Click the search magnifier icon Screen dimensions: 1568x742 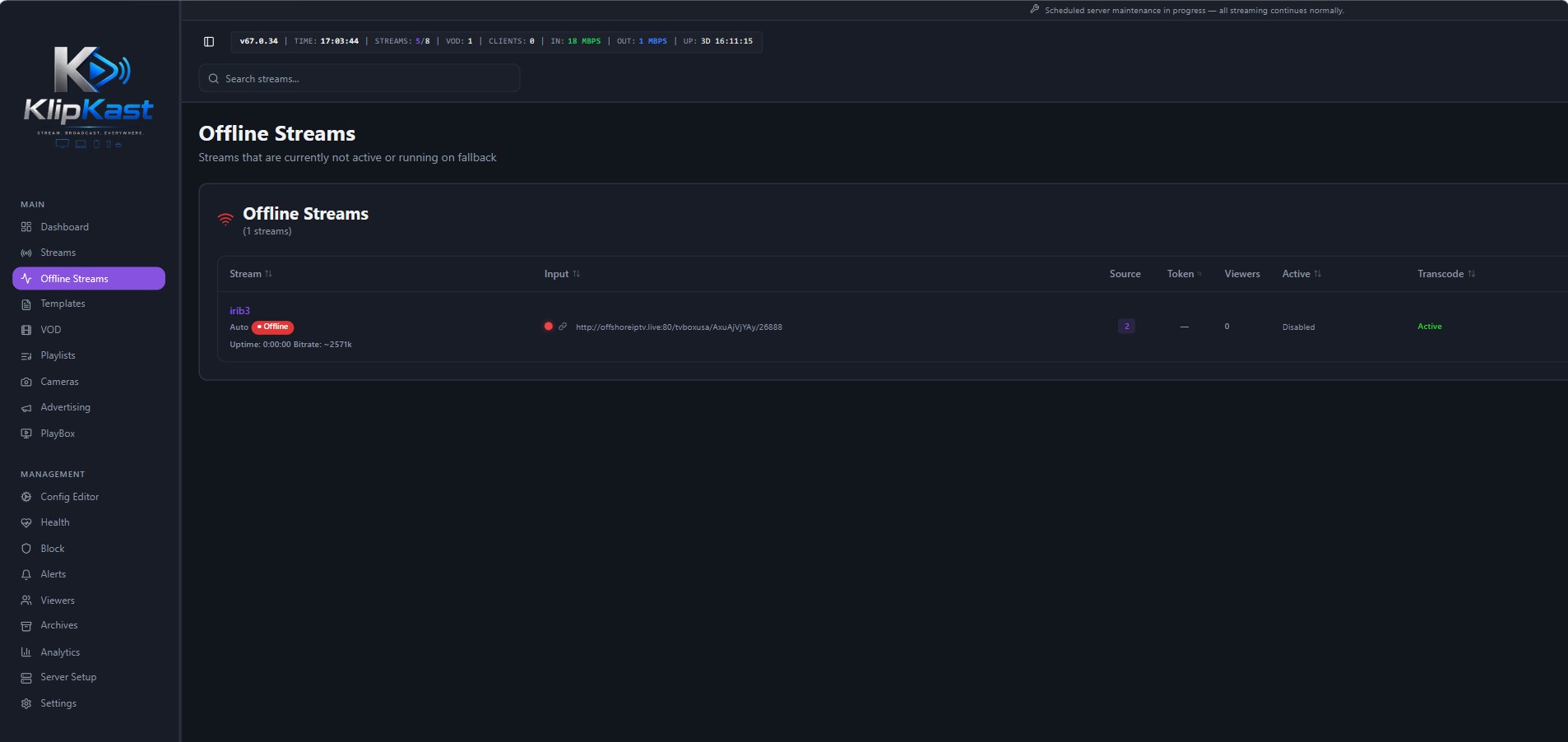coord(214,79)
